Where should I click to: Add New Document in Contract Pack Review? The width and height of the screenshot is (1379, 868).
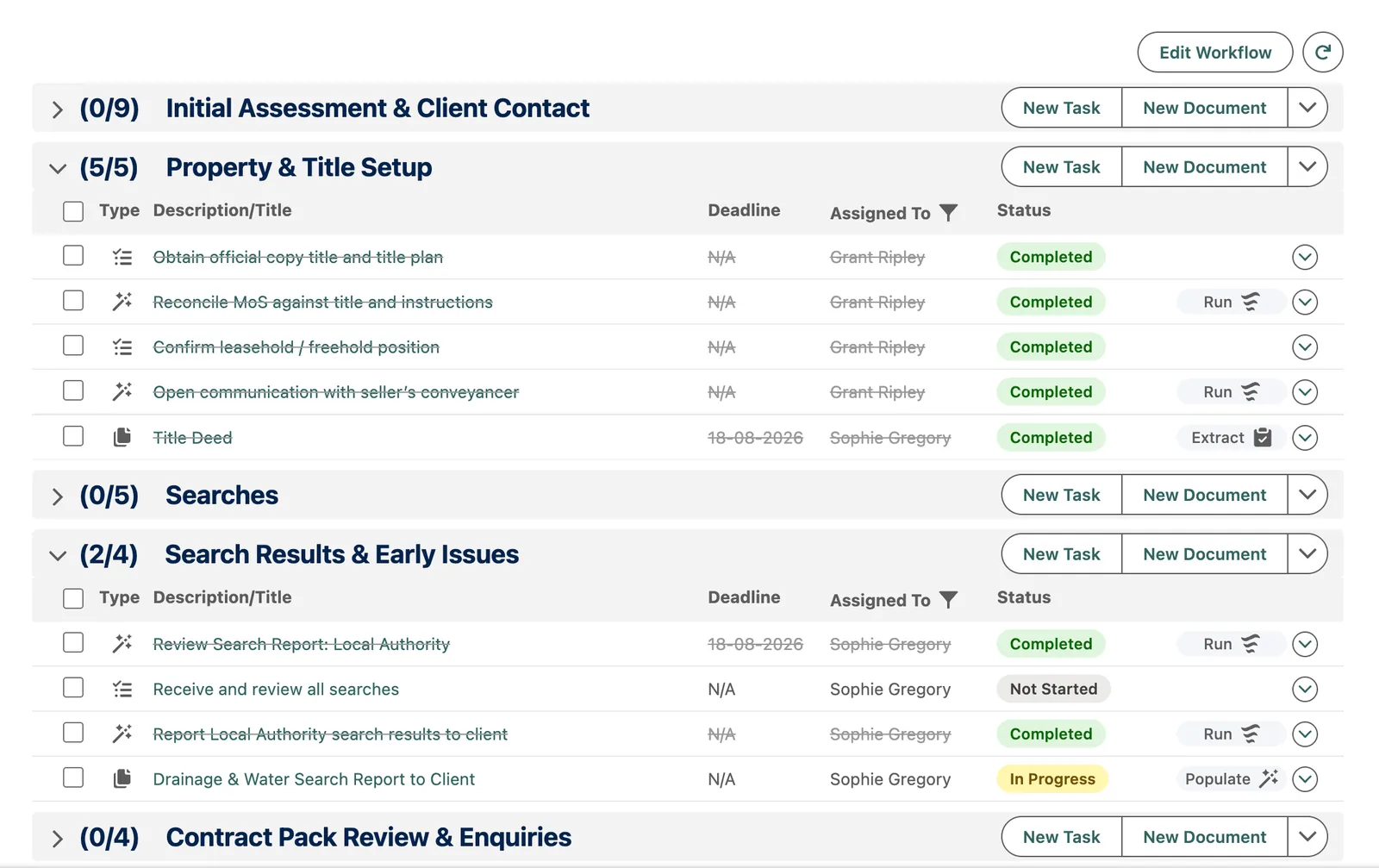coord(1205,837)
